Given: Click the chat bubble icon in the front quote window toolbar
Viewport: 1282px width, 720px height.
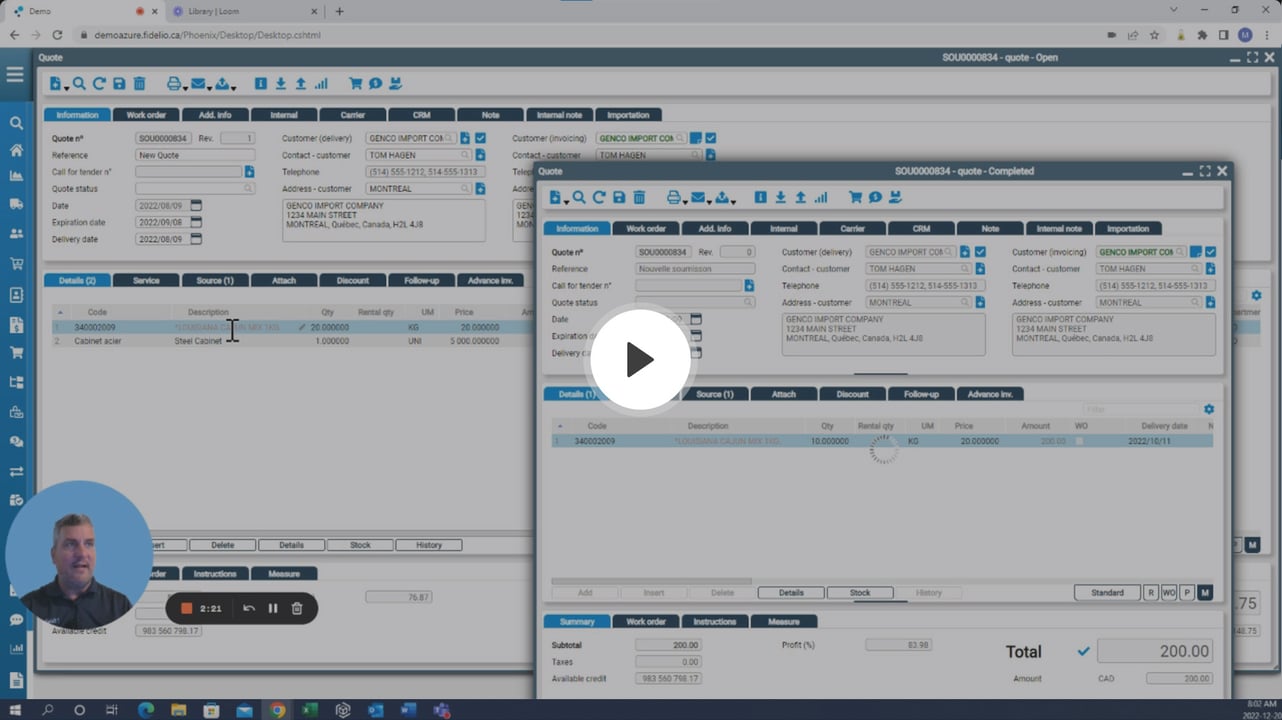Looking at the screenshot, I should (x=875, y=198).
